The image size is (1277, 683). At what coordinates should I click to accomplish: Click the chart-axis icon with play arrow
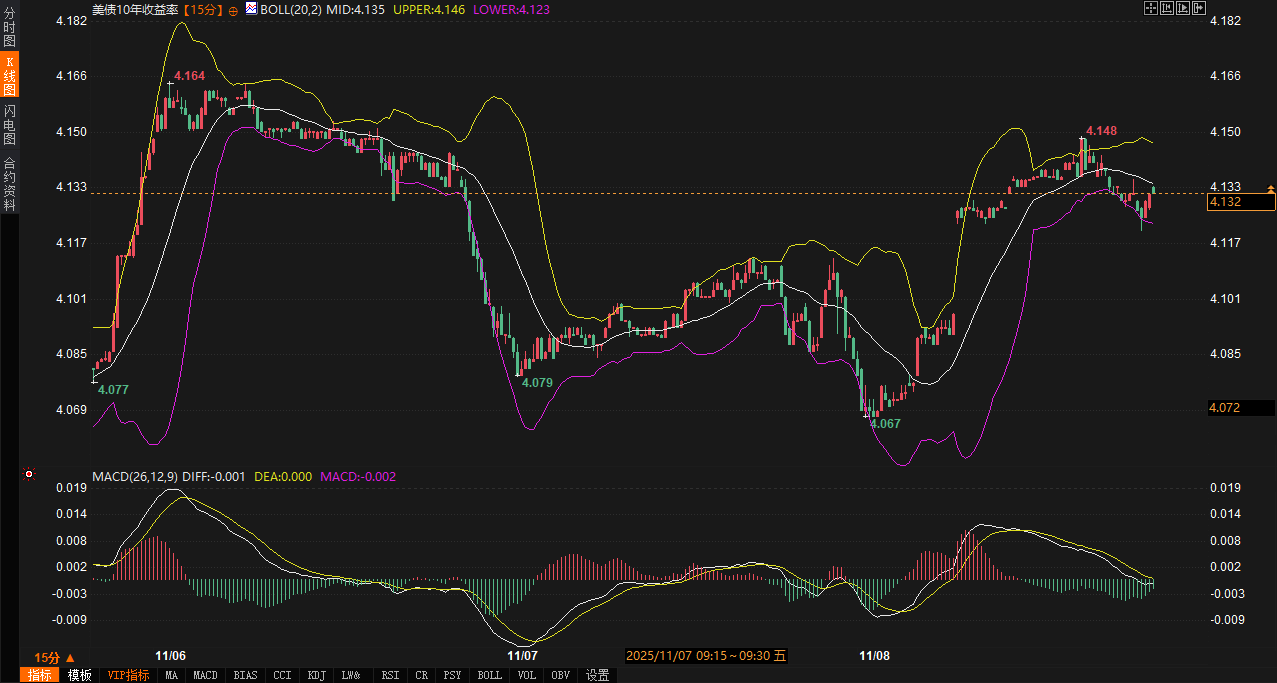pyautogui.click(x=1182, y=8)
